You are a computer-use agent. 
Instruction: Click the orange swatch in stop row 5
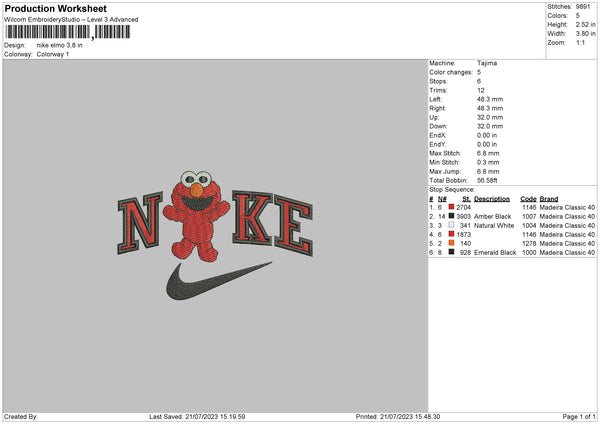coord(452,243)
